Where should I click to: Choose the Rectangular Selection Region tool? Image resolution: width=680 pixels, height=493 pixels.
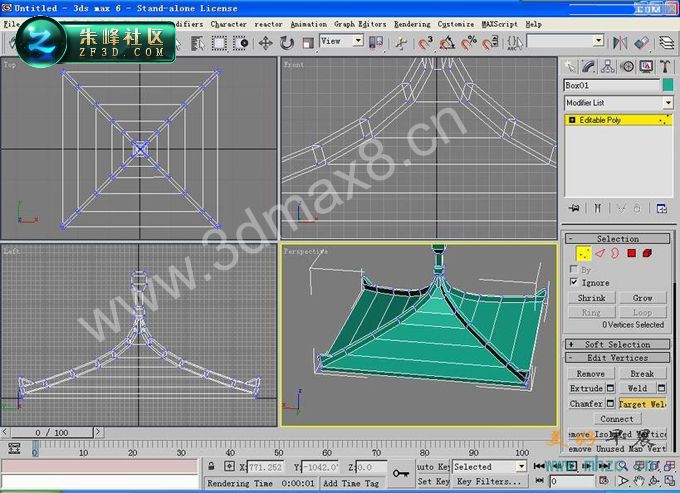pos(219,43)
